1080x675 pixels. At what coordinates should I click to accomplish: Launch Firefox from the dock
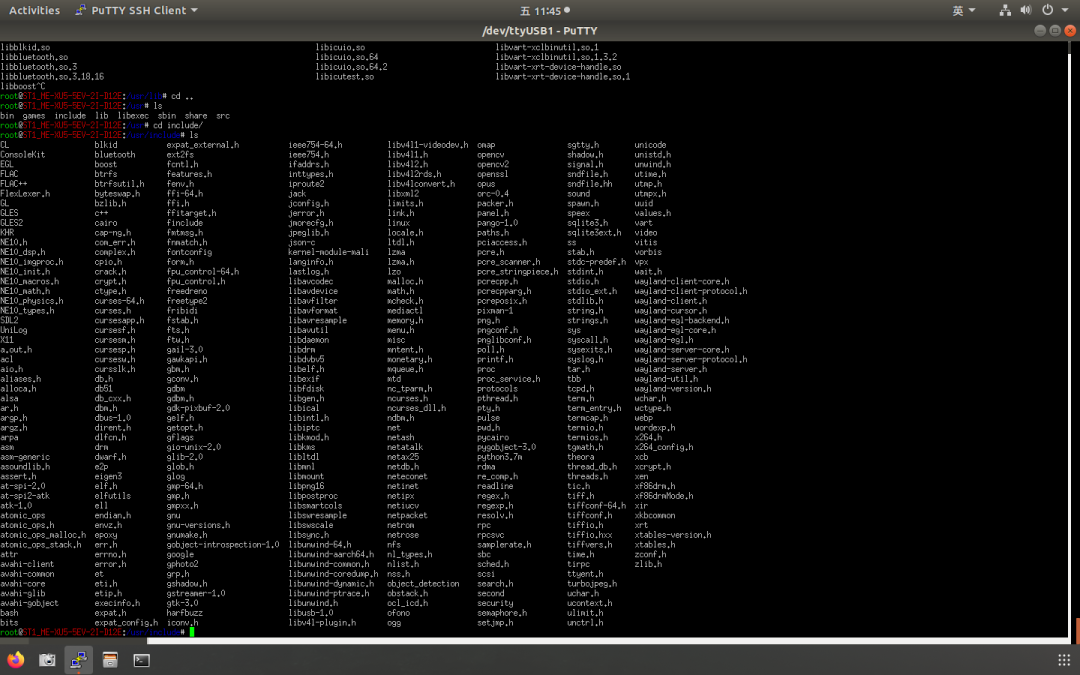(x=15, y=659)
